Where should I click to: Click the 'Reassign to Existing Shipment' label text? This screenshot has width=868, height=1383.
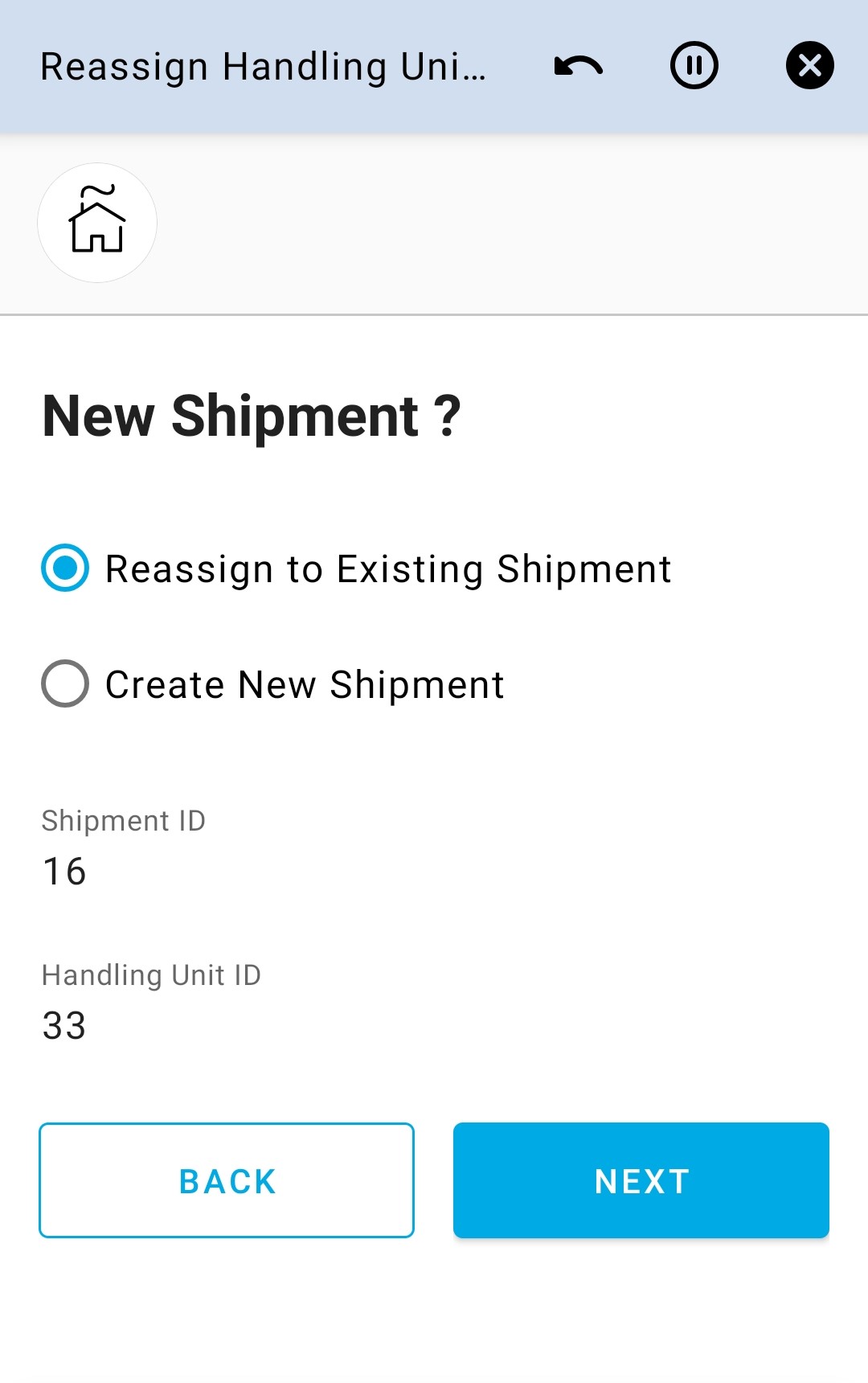(388, 569)
